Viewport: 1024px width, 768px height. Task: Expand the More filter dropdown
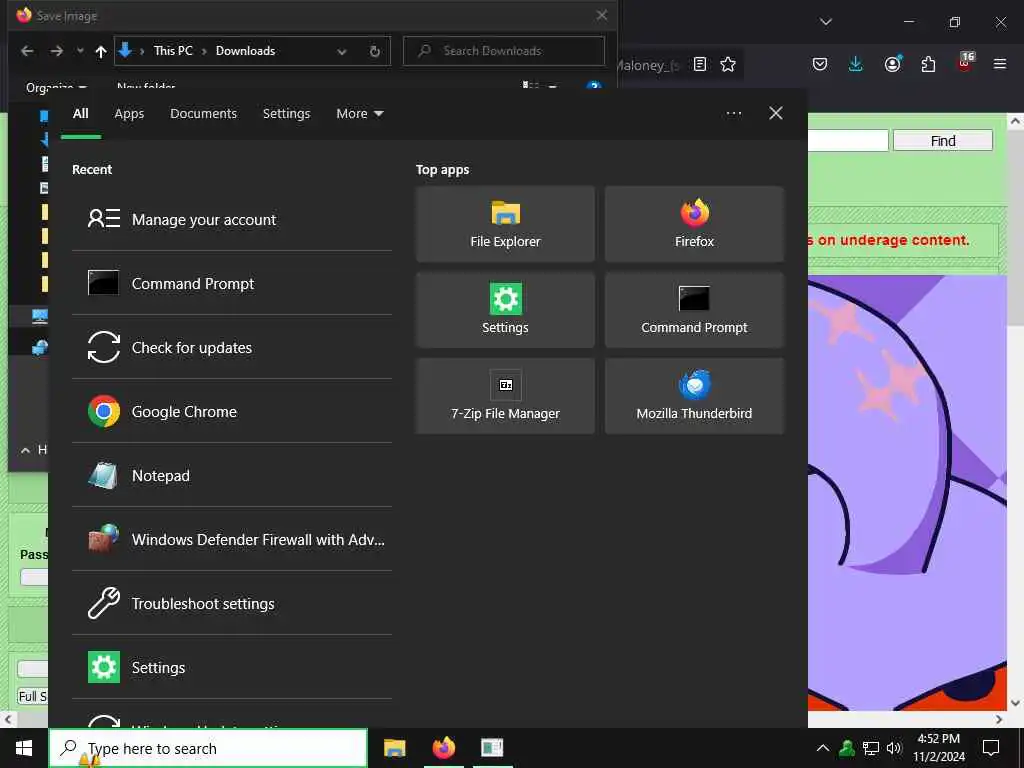[x=360, y=114]
